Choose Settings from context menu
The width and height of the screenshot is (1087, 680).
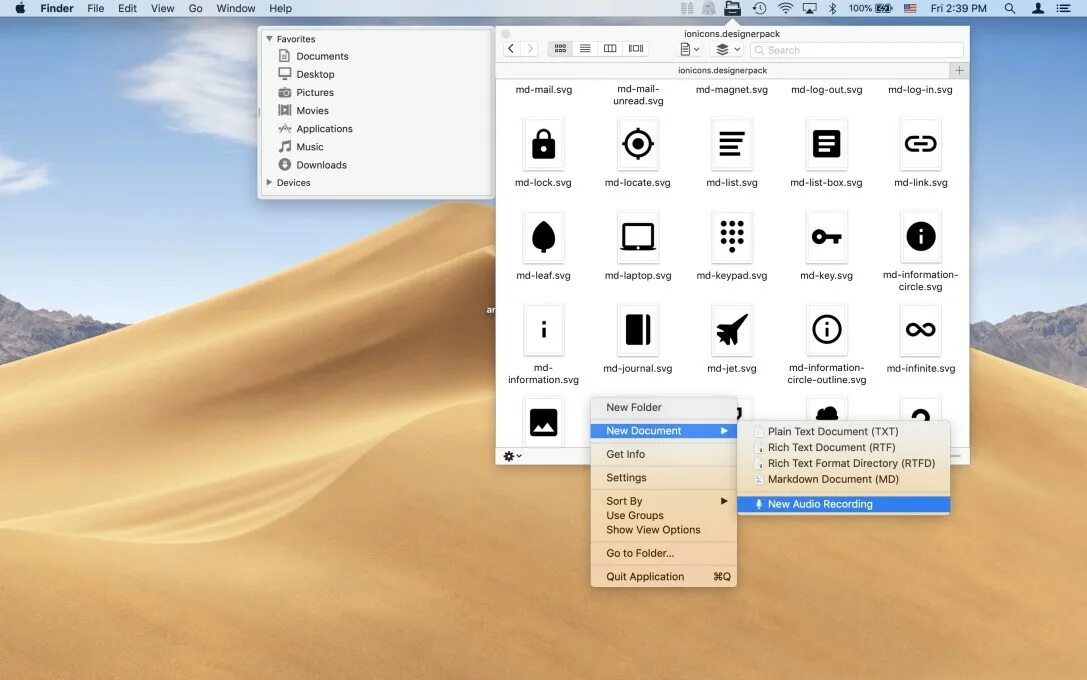coord(663,478)
